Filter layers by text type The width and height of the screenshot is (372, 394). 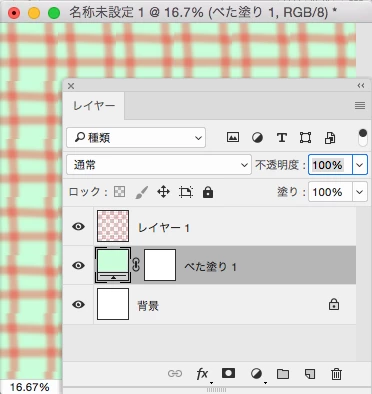(x=282, y=137)
